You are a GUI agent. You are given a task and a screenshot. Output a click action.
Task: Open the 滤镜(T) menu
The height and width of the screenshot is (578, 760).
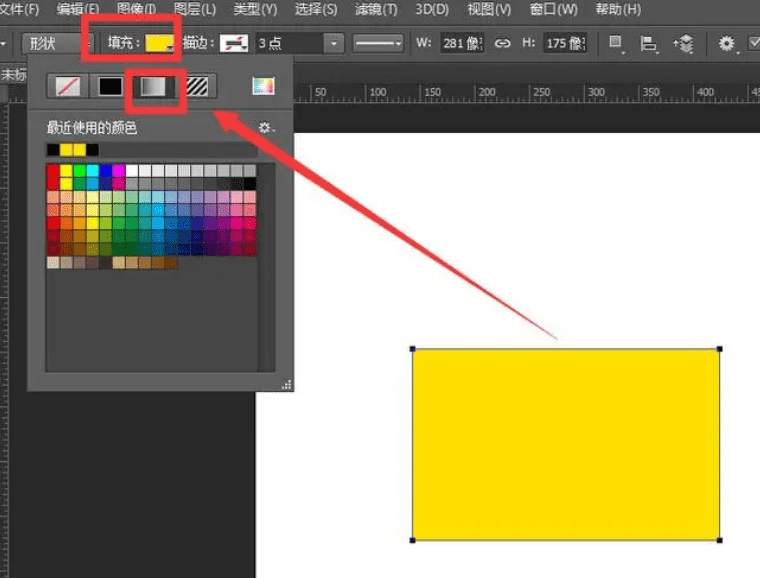376,9
